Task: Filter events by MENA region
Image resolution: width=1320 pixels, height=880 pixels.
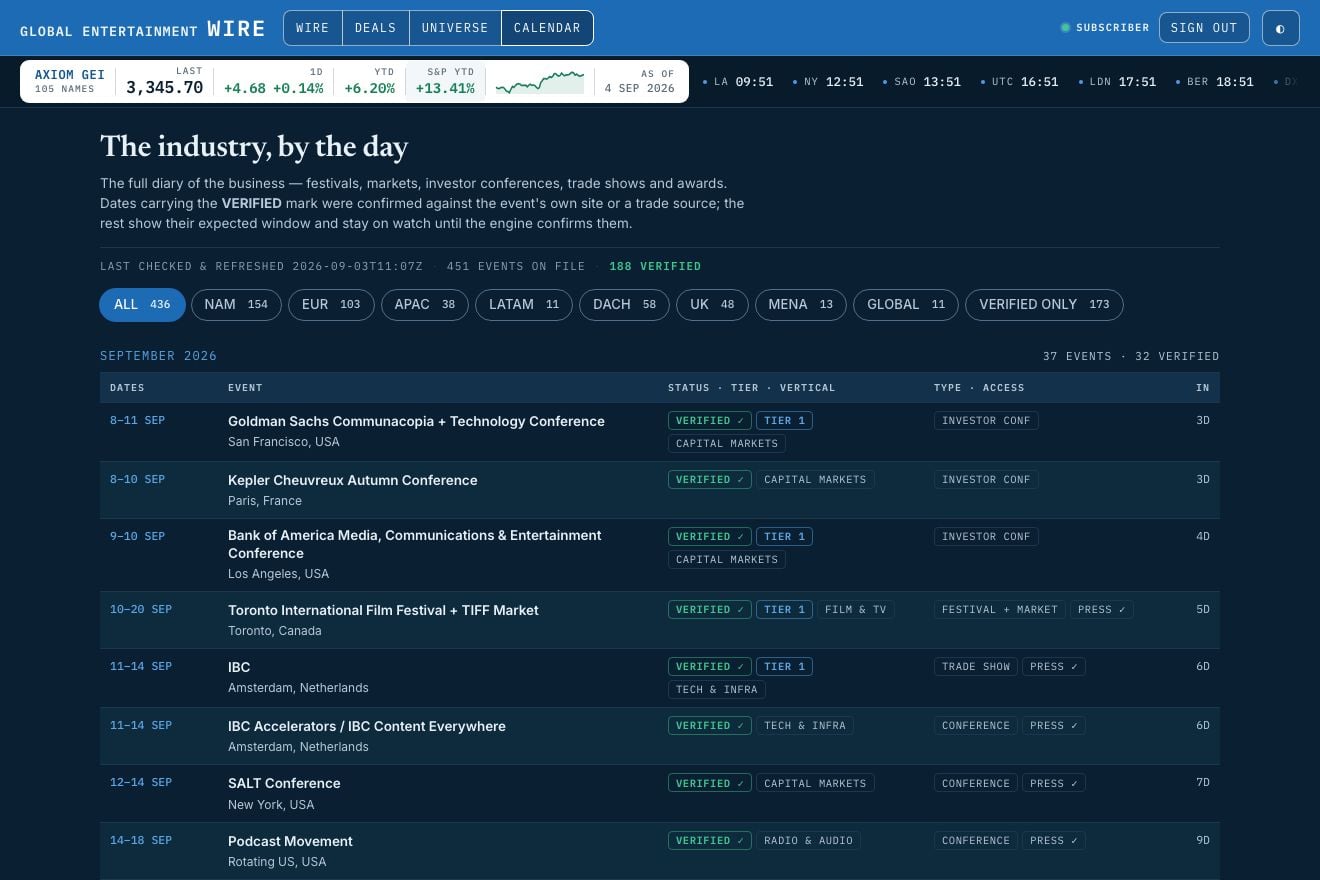Action: click(x=800, y=305)
